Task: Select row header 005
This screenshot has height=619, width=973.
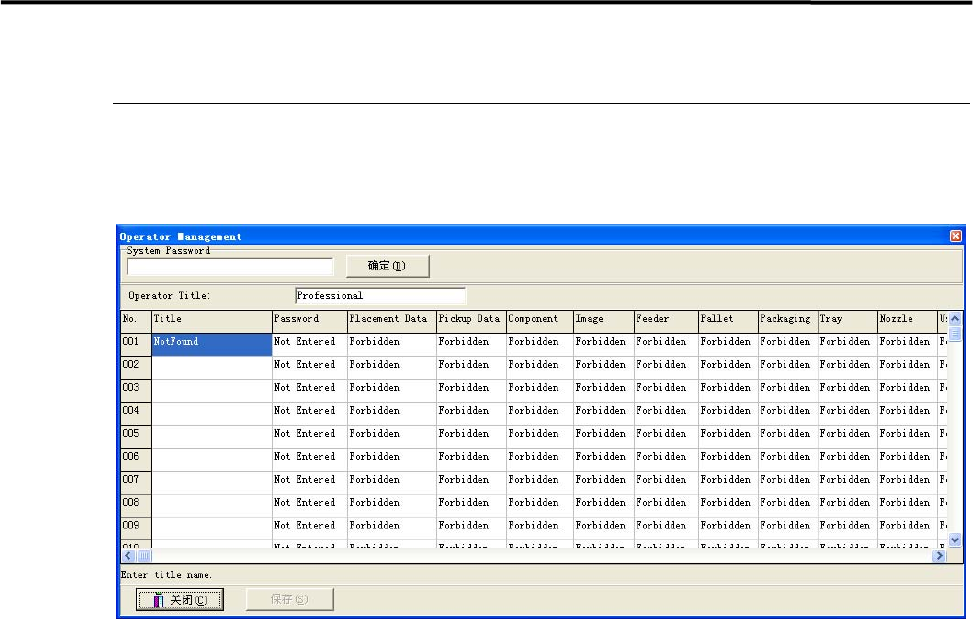Action: pos(135,434)
